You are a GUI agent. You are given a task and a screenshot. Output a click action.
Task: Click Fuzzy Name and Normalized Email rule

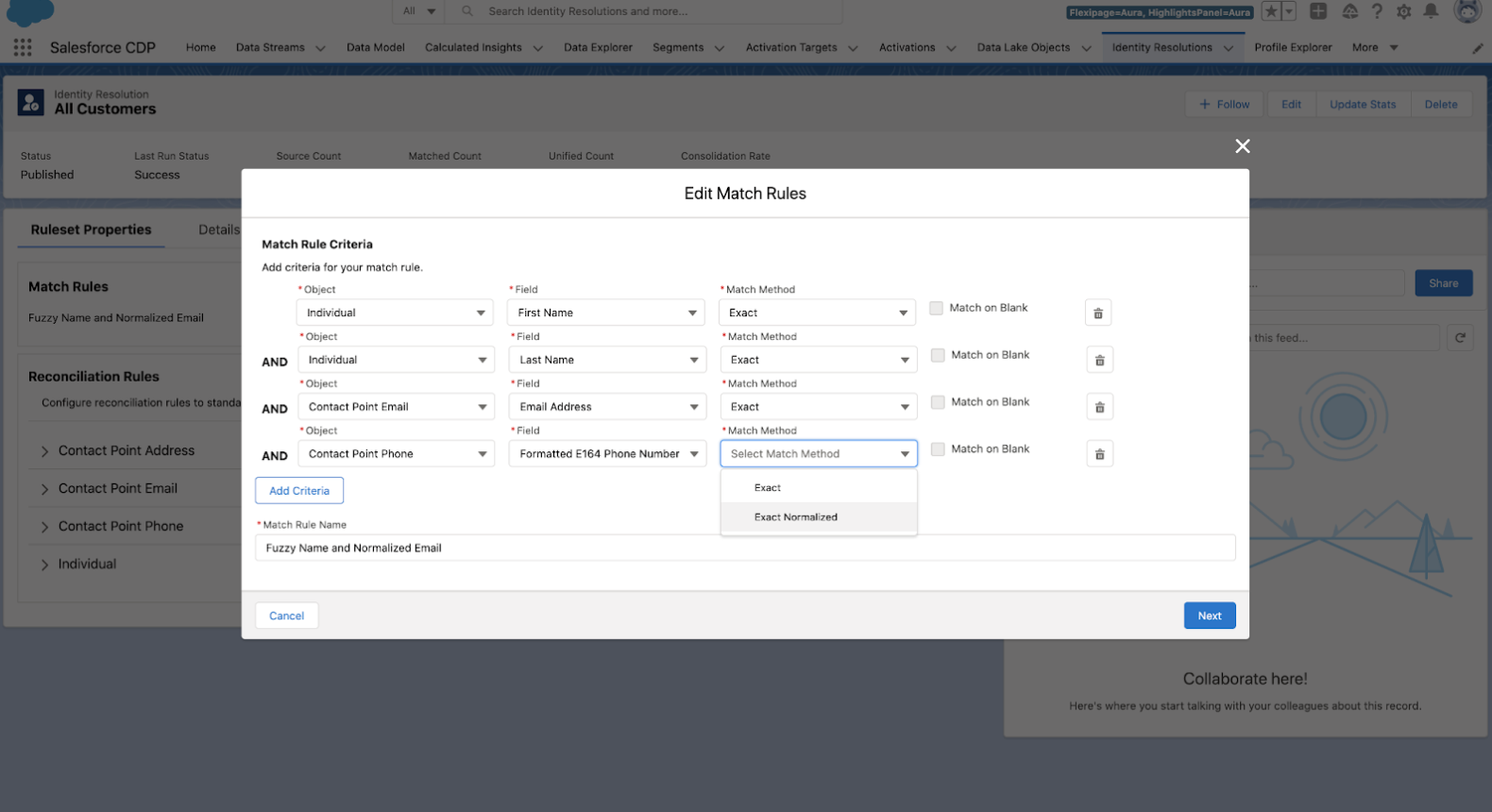116,318
